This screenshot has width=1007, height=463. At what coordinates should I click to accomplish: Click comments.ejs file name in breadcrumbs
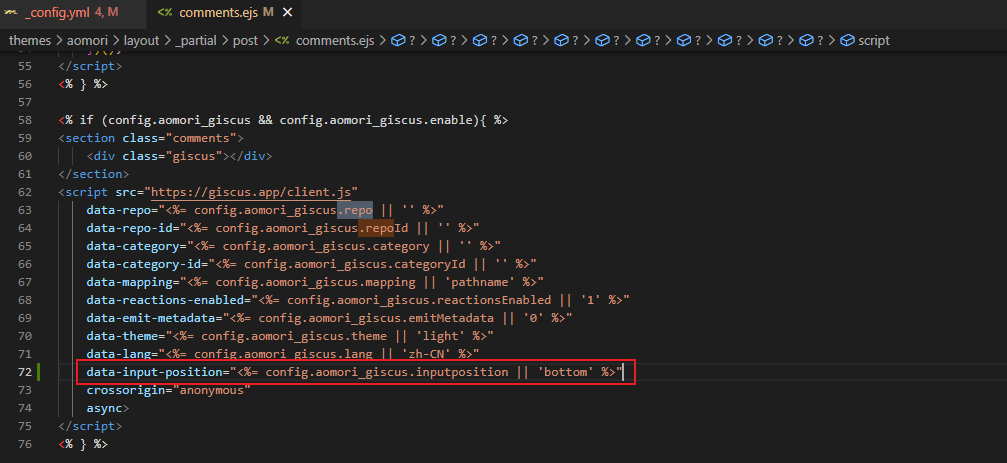click(336, 41)
